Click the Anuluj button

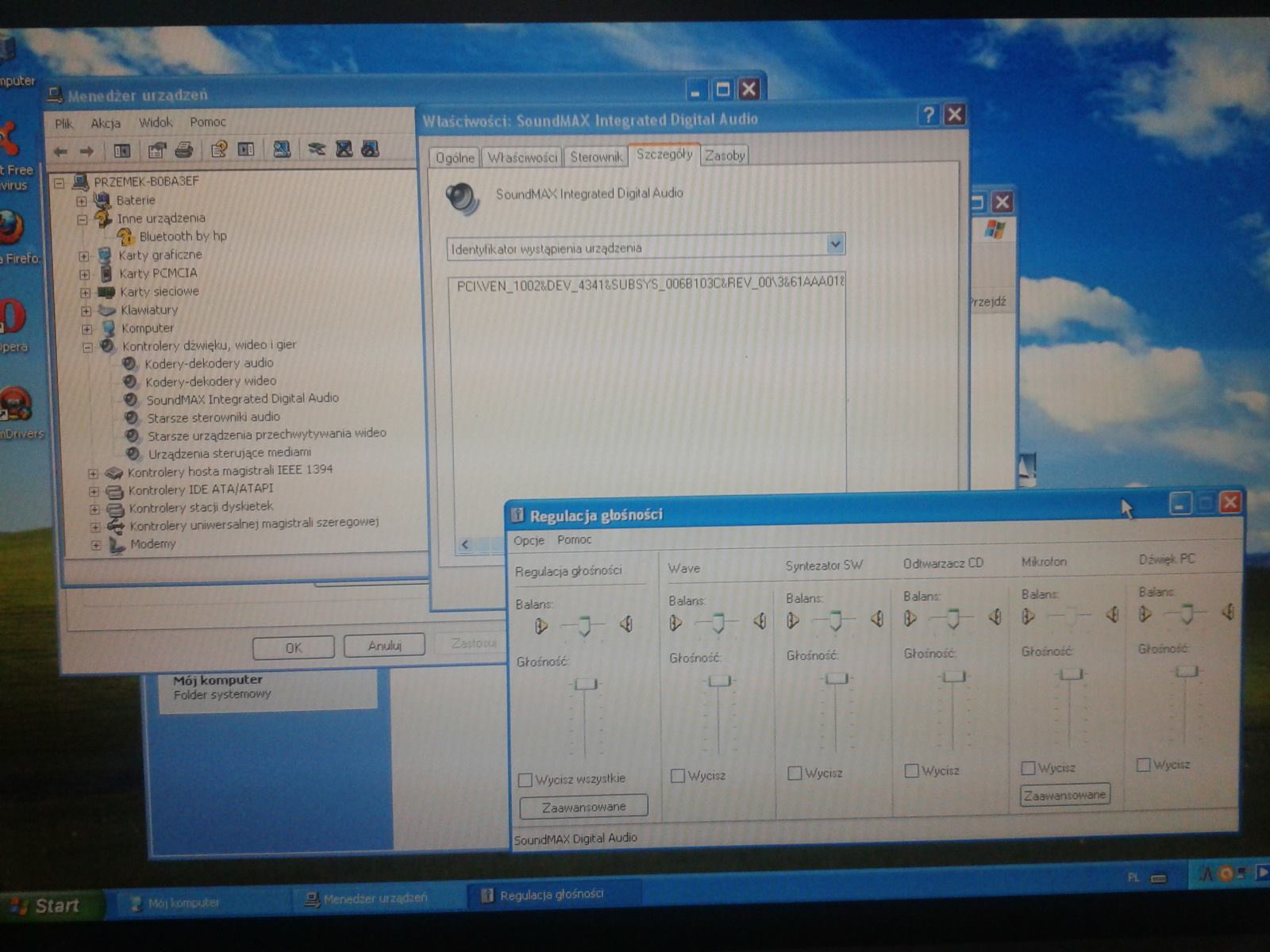(384, 646)
